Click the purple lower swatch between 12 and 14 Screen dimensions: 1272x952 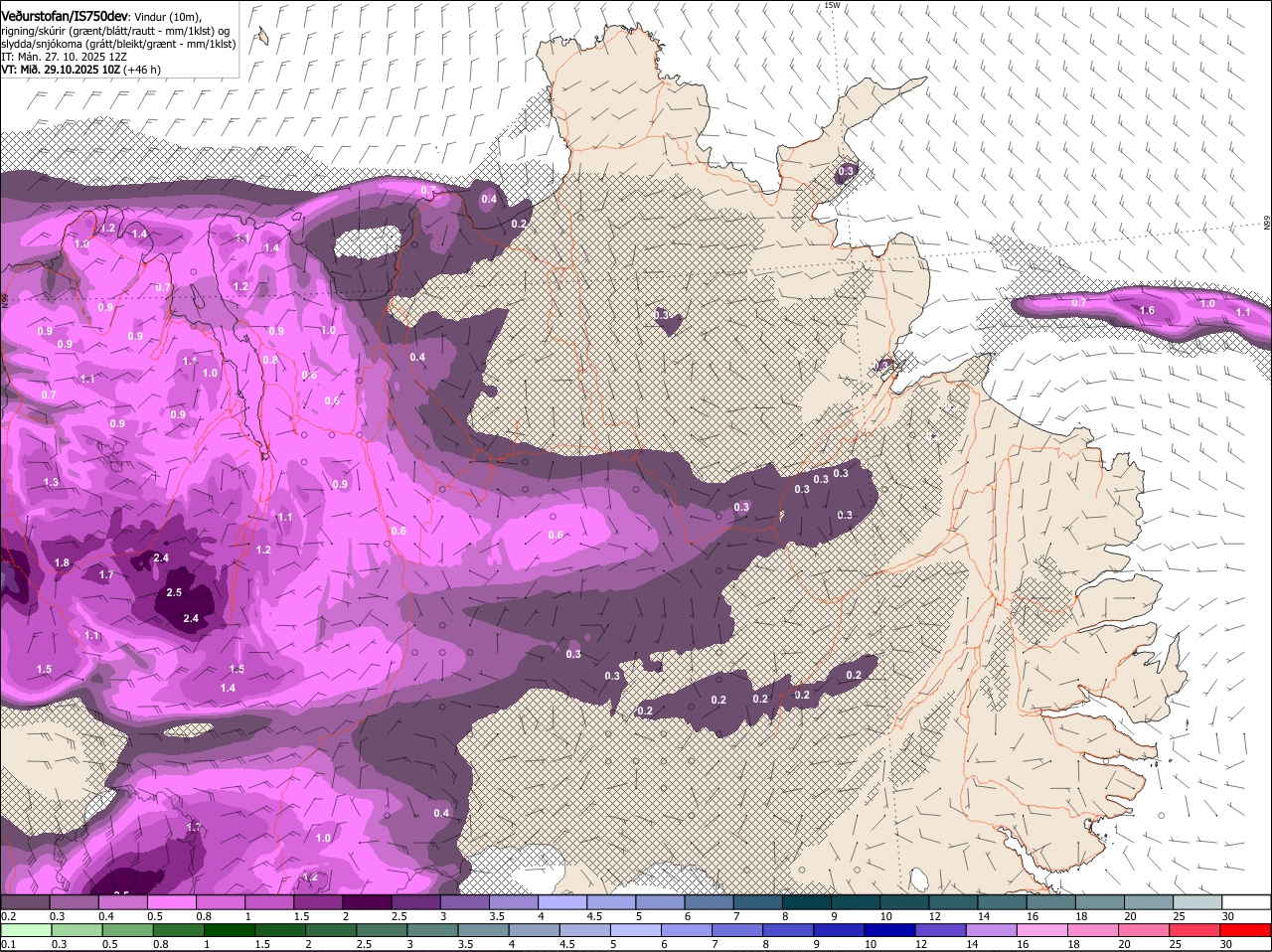[943, 930]
